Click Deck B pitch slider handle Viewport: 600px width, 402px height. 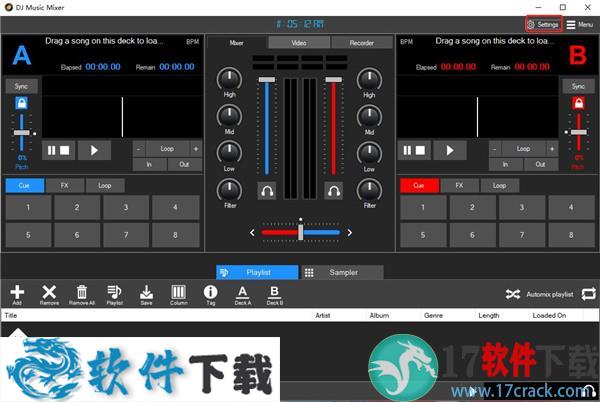point(579,132)
